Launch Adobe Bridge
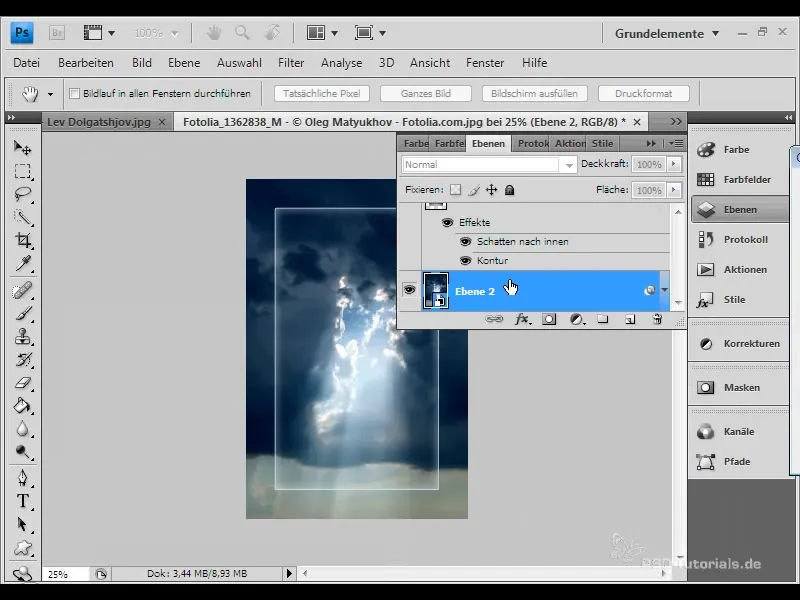This screenshot has width=800, height=600. (57, 33)
